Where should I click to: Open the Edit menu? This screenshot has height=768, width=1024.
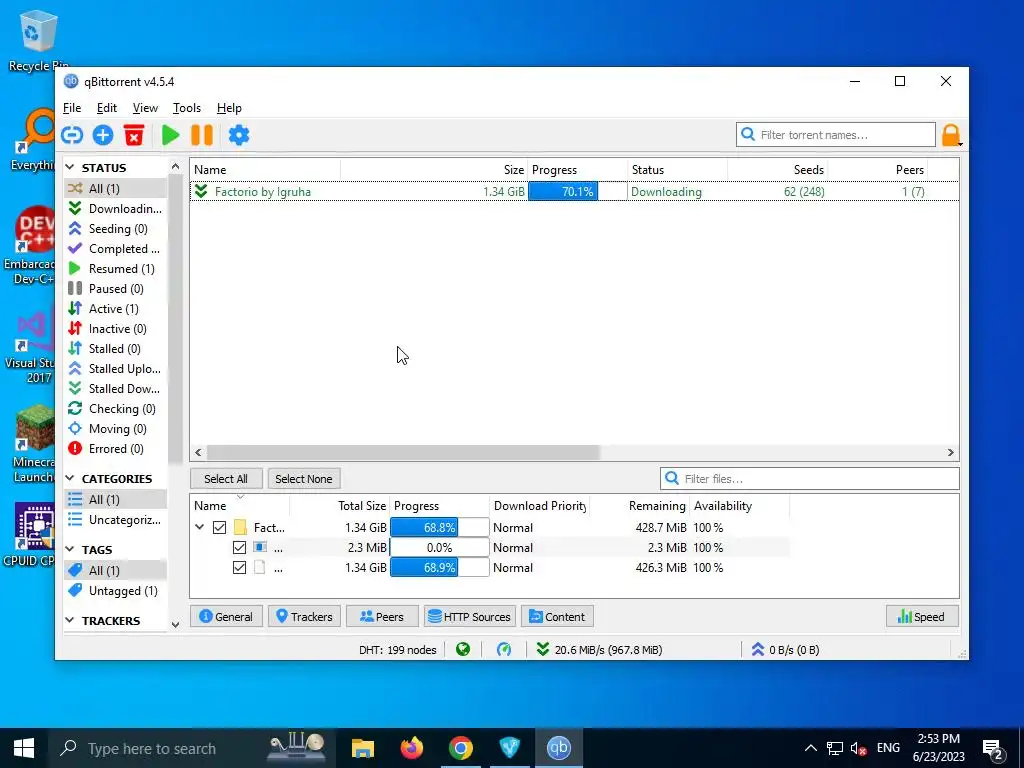pos(106,108)
